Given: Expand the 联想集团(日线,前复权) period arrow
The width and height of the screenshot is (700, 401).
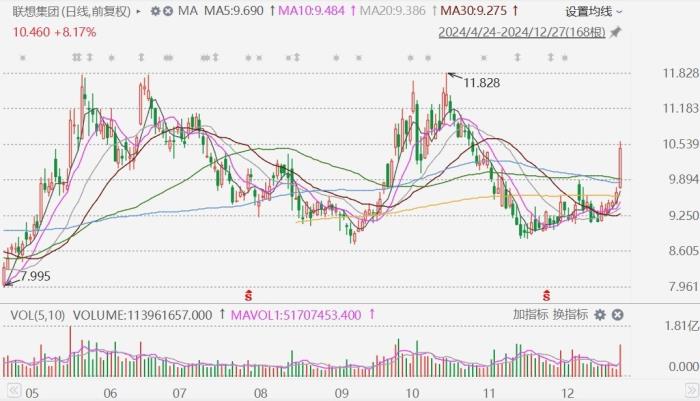Looking at the screenshot, I should click(138, 11).
